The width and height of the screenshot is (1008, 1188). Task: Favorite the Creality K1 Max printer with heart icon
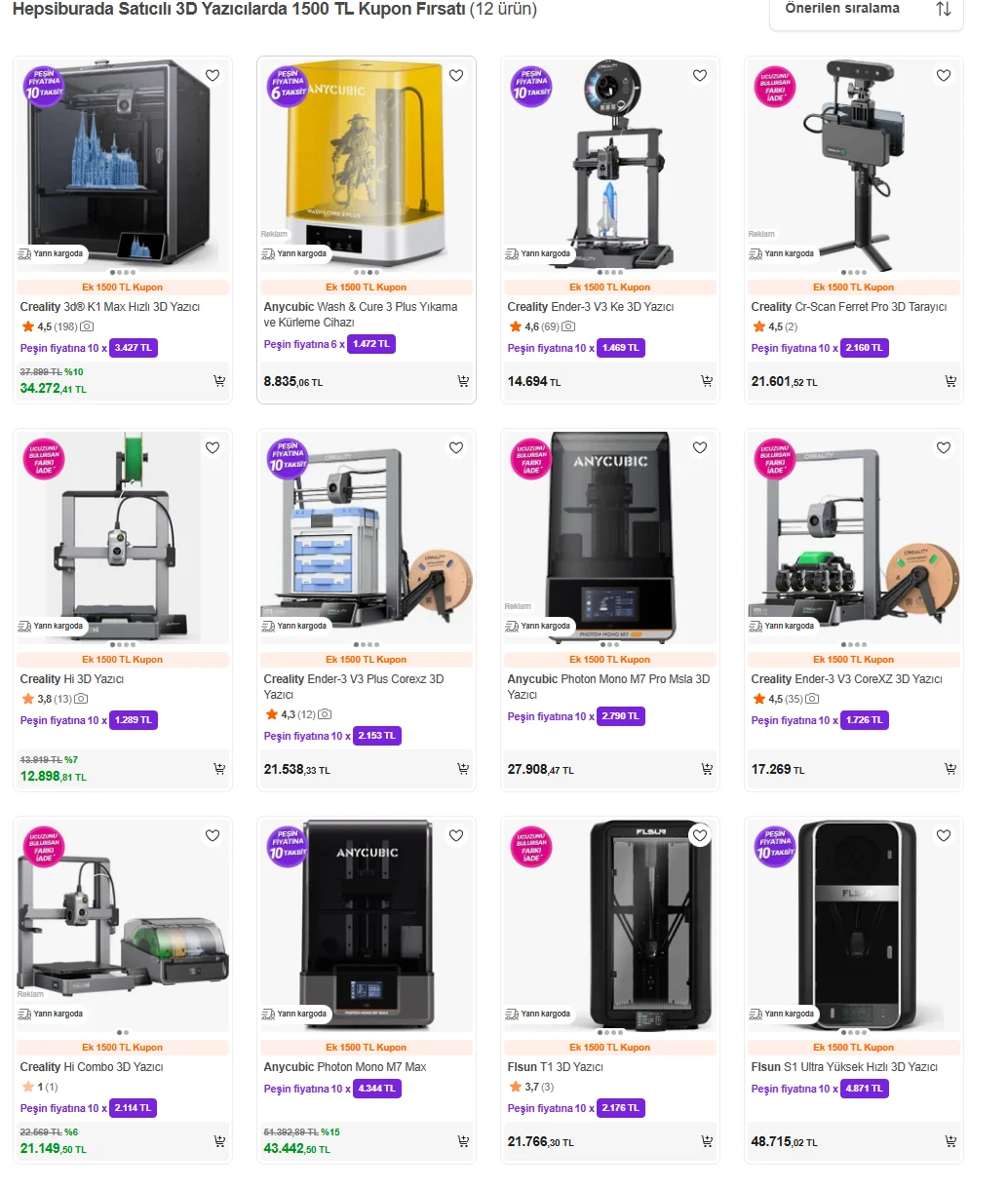[213, 76]
